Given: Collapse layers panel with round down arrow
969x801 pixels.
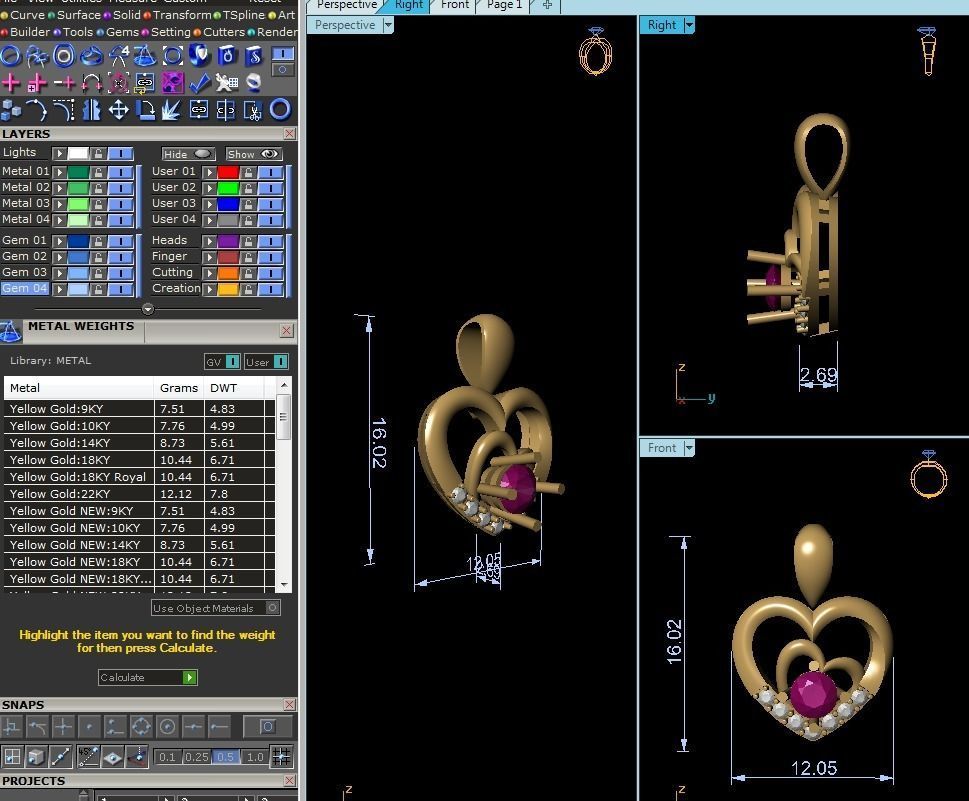Looking at the screenshot, I should [148, 309].
